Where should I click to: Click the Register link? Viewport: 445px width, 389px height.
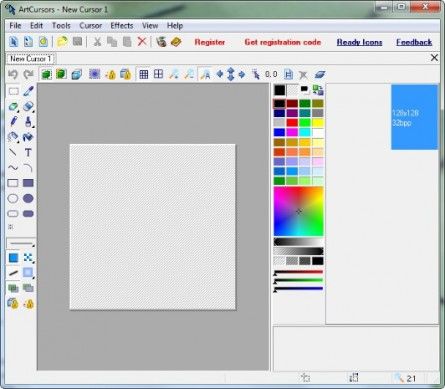tap(210, 42)
